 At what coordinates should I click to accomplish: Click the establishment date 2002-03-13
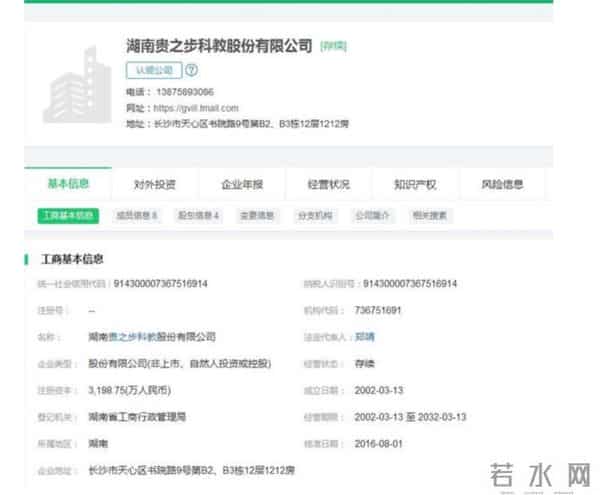pyautogui.click(x=379, y=391)
